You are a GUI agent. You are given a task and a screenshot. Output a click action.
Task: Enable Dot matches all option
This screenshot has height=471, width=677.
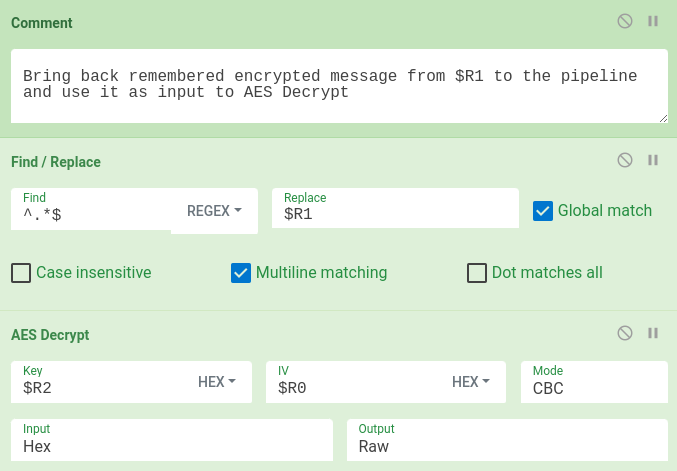477,273
